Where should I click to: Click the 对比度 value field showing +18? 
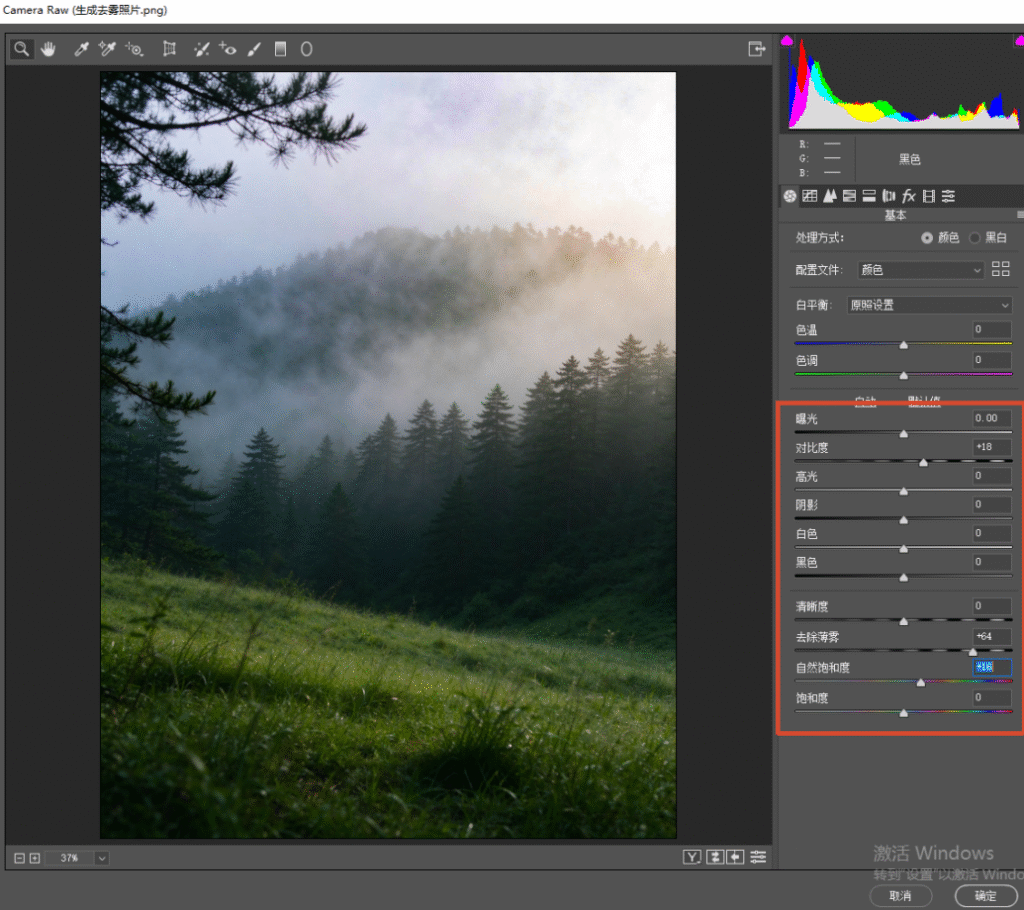click(x=992, y=447)
